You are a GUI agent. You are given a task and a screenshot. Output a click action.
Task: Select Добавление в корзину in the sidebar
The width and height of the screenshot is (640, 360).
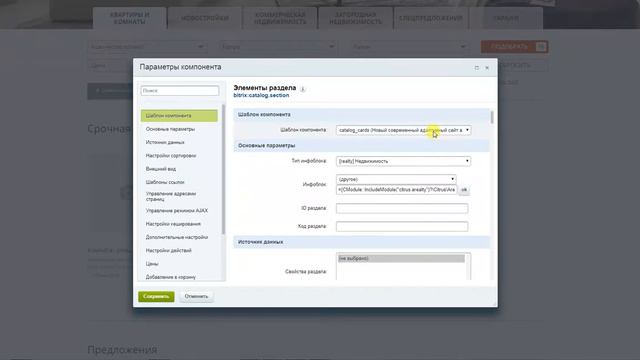click(171, 277)
